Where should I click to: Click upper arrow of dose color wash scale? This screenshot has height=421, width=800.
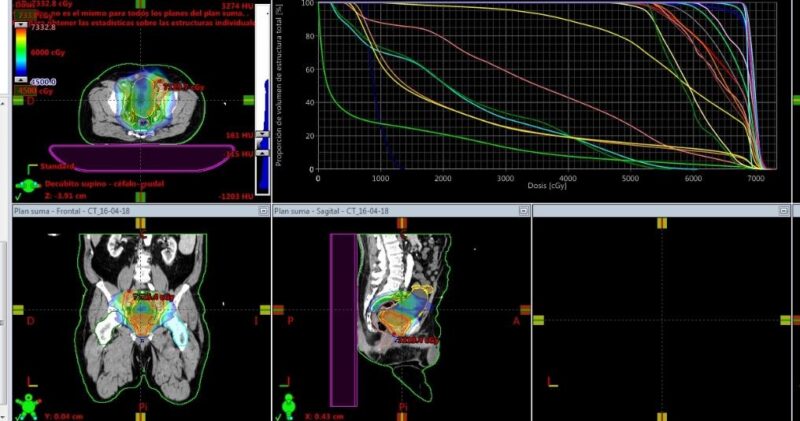click(x=20, y=19)
